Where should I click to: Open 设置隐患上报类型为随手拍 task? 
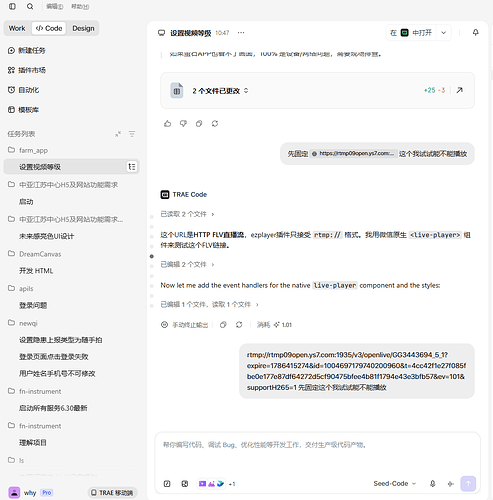pyautogui.click(x=61, y=340)
